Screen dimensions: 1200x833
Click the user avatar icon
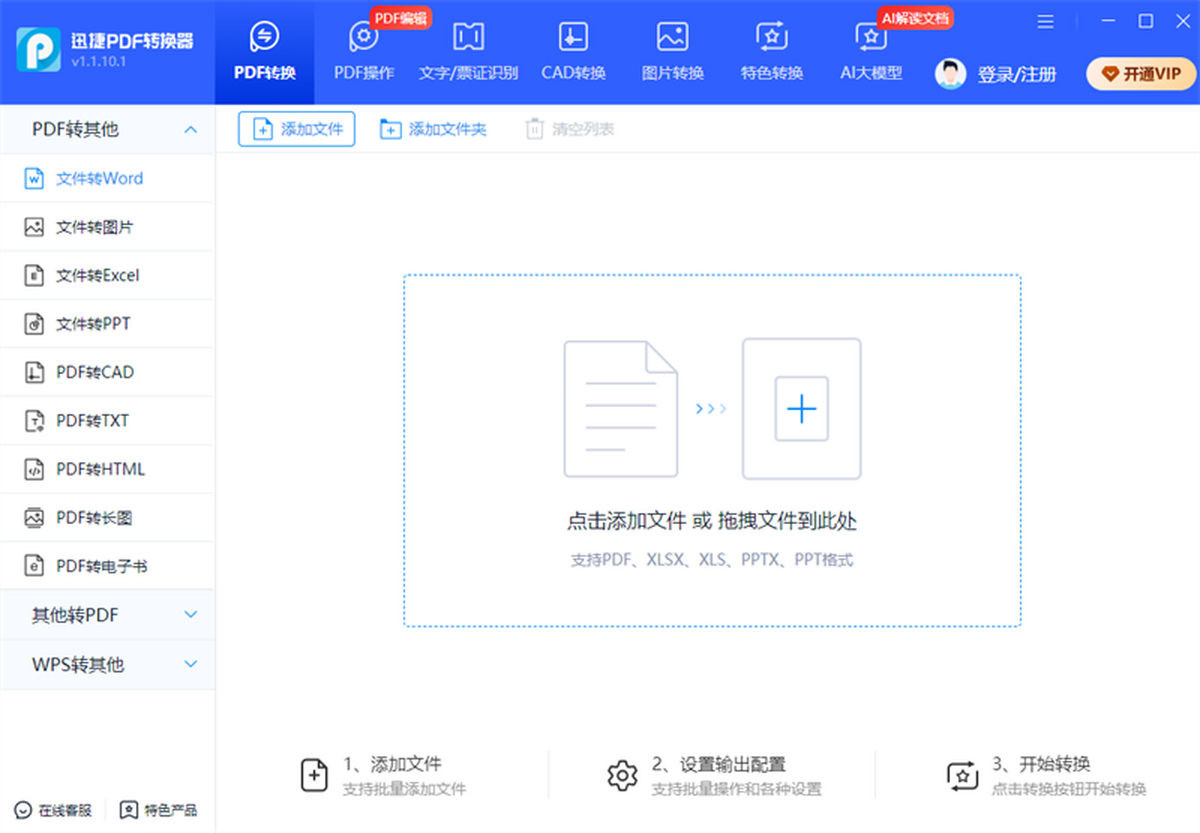coord(950,73)
